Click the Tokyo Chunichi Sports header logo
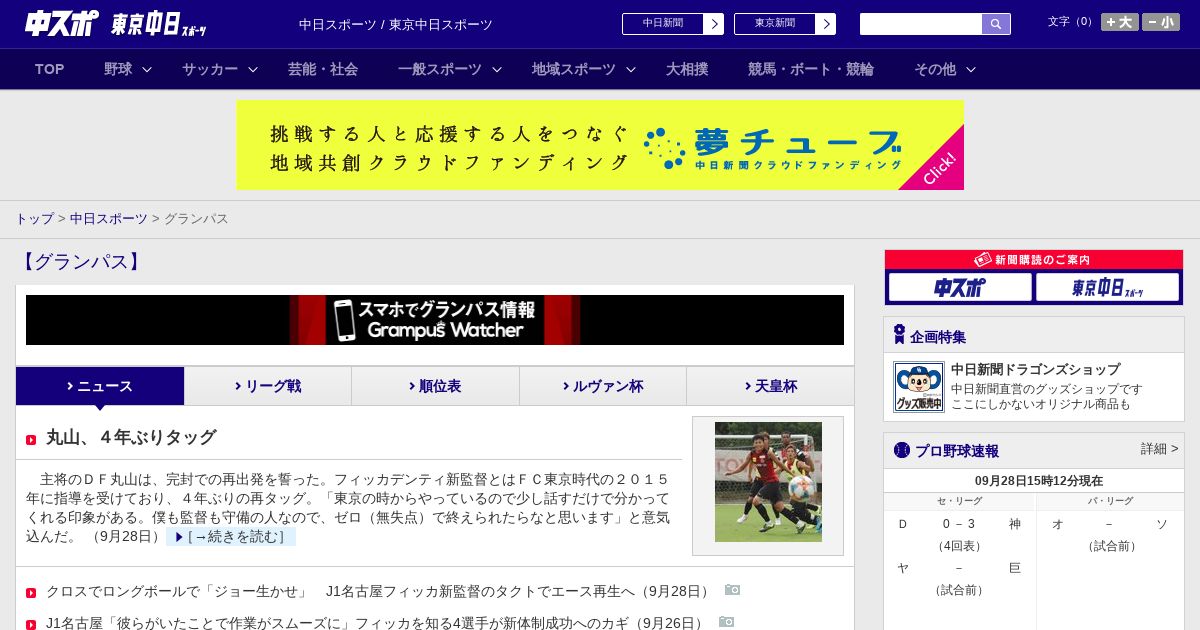 click(x=159, y=24)
